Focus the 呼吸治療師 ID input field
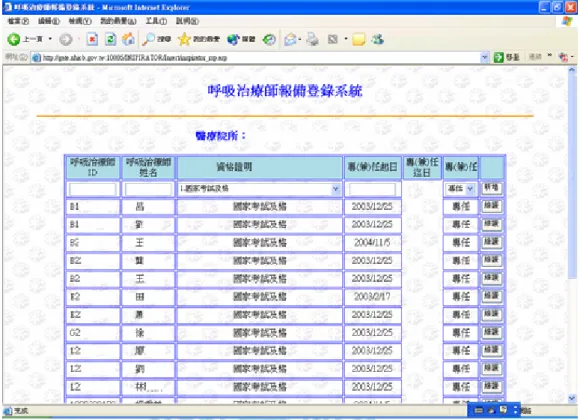This screenshot has height=420, width=580. (x=92, y=189)
